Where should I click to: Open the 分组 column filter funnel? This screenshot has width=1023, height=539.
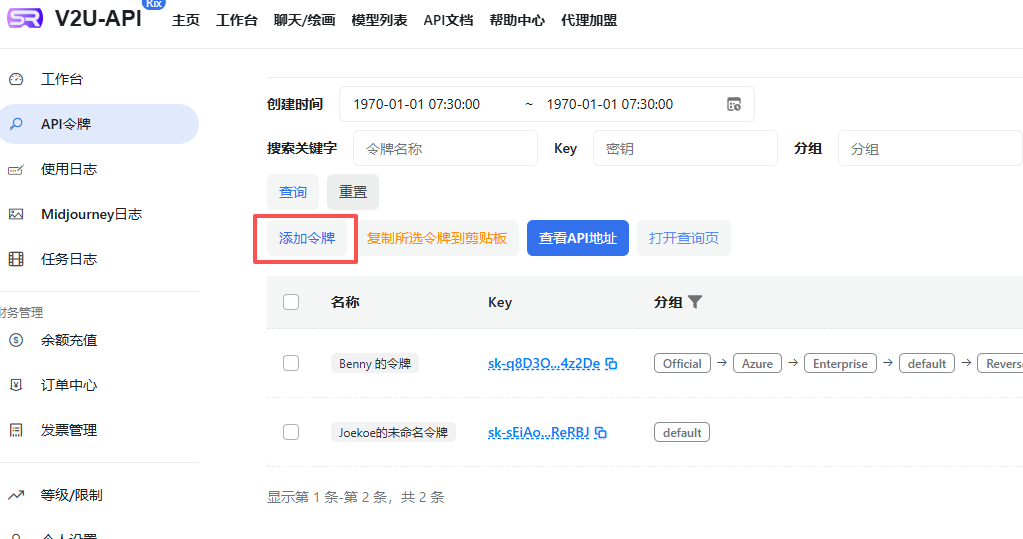[695, 302]
